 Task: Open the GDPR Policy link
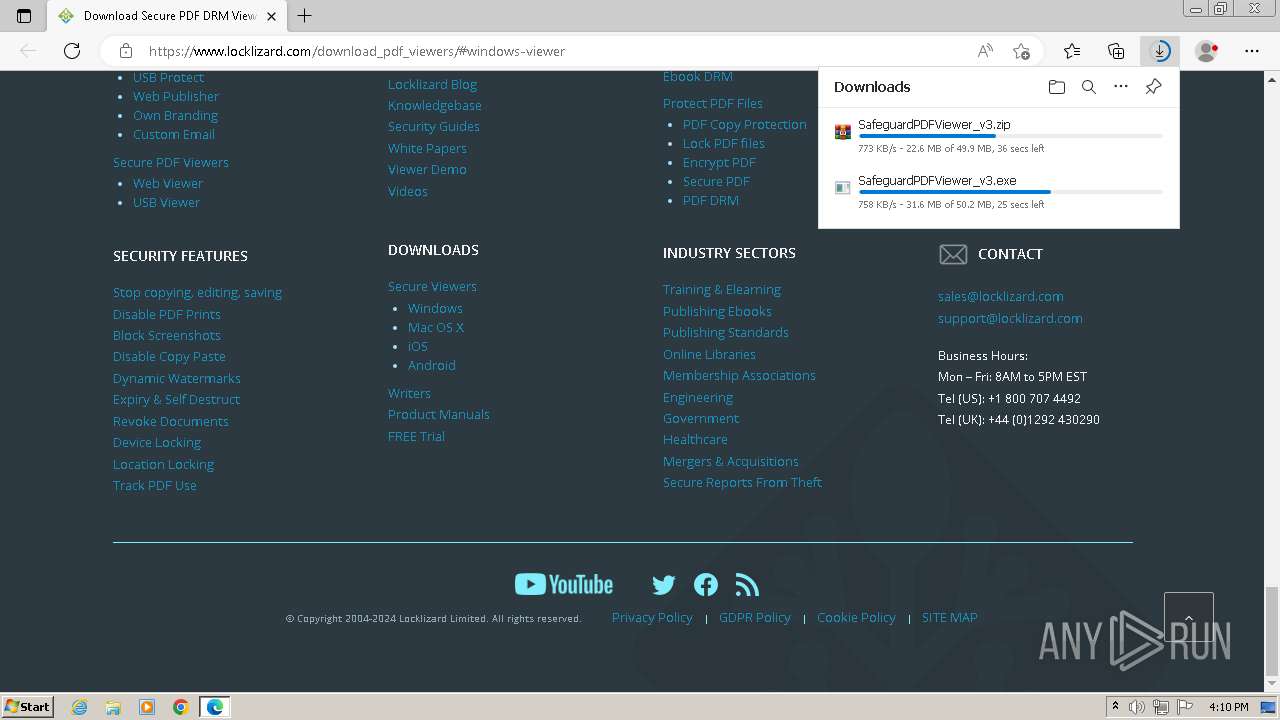click(755, 617)
